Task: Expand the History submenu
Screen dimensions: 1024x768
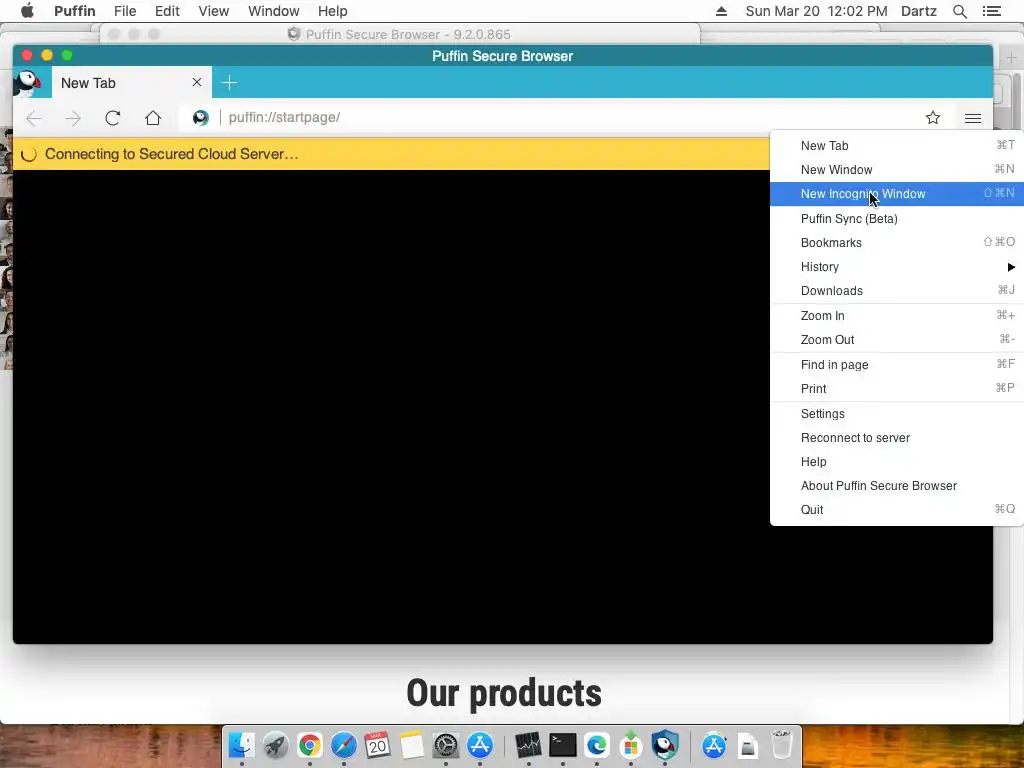Action: pos(897,267)
